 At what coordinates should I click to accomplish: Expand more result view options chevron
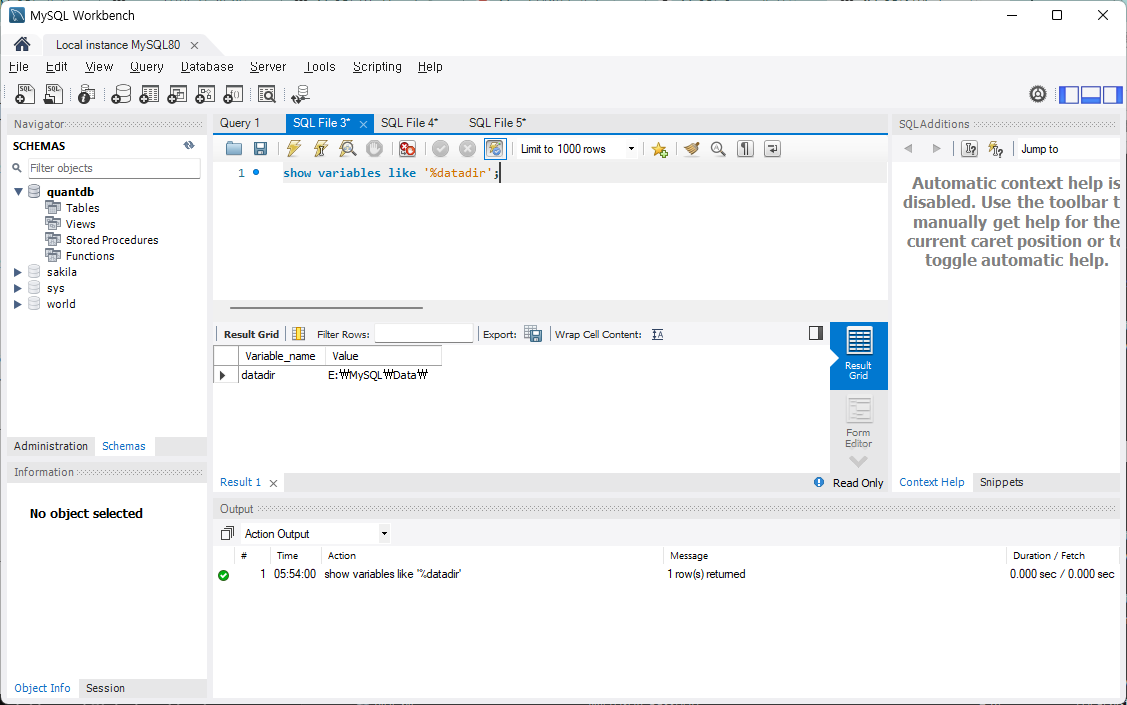(x=858, y=461)
